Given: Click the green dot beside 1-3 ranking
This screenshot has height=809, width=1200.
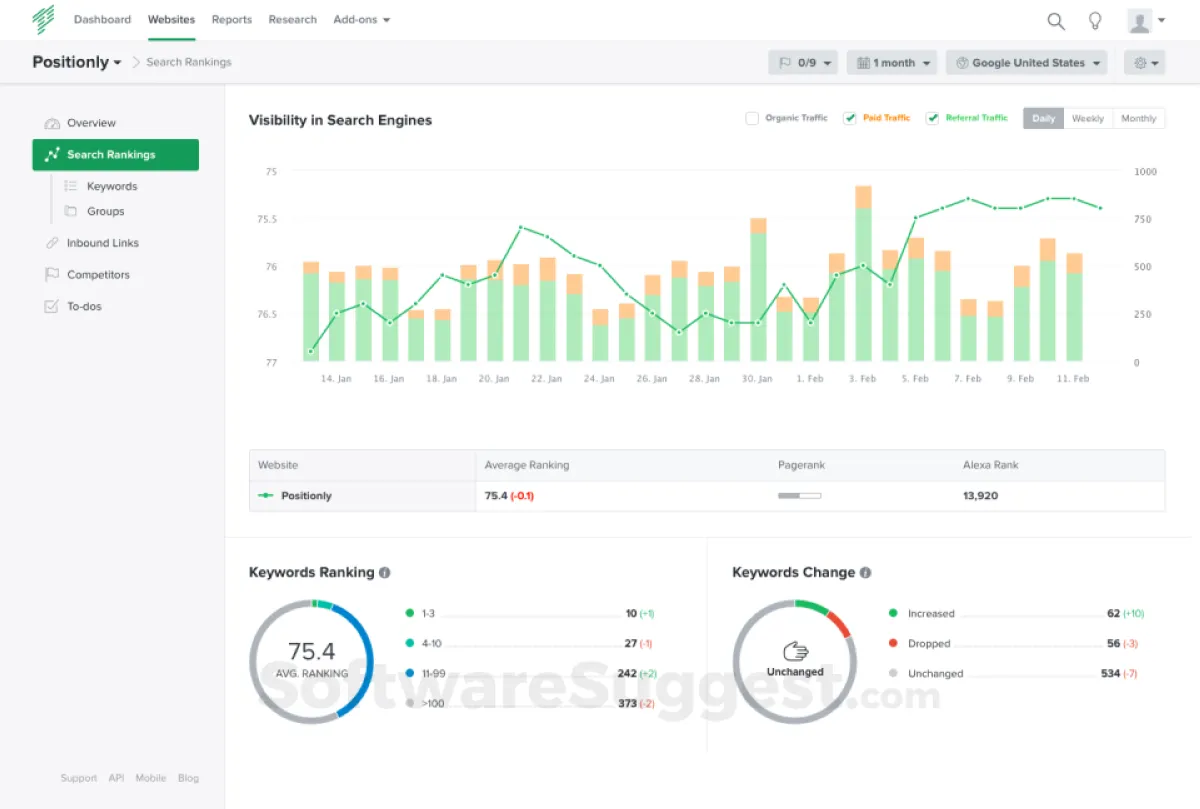Looking at the screenshot, I should click(410, 613).
